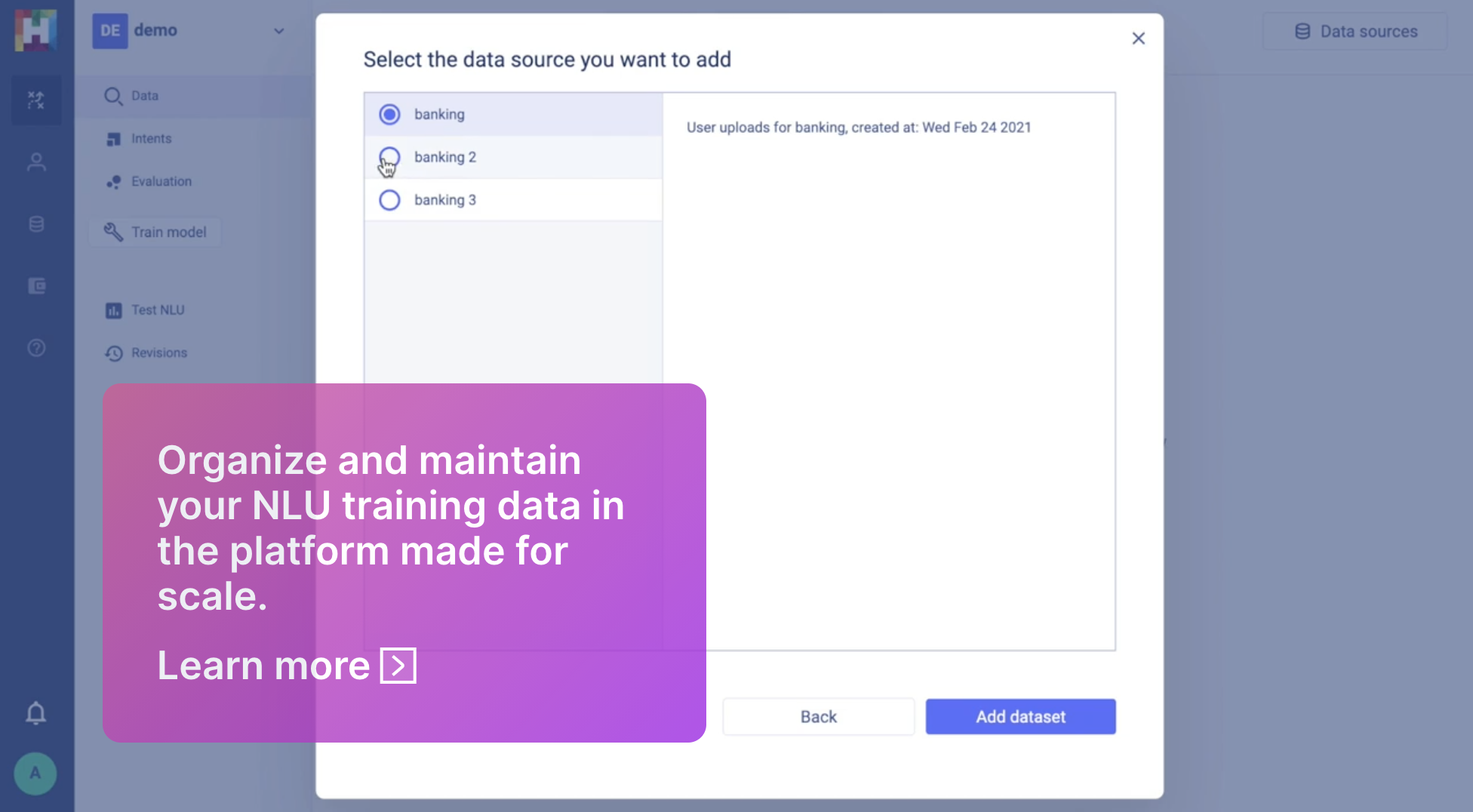
Task: Open the Evaluation menu item
Action: [x=161, y=182]
